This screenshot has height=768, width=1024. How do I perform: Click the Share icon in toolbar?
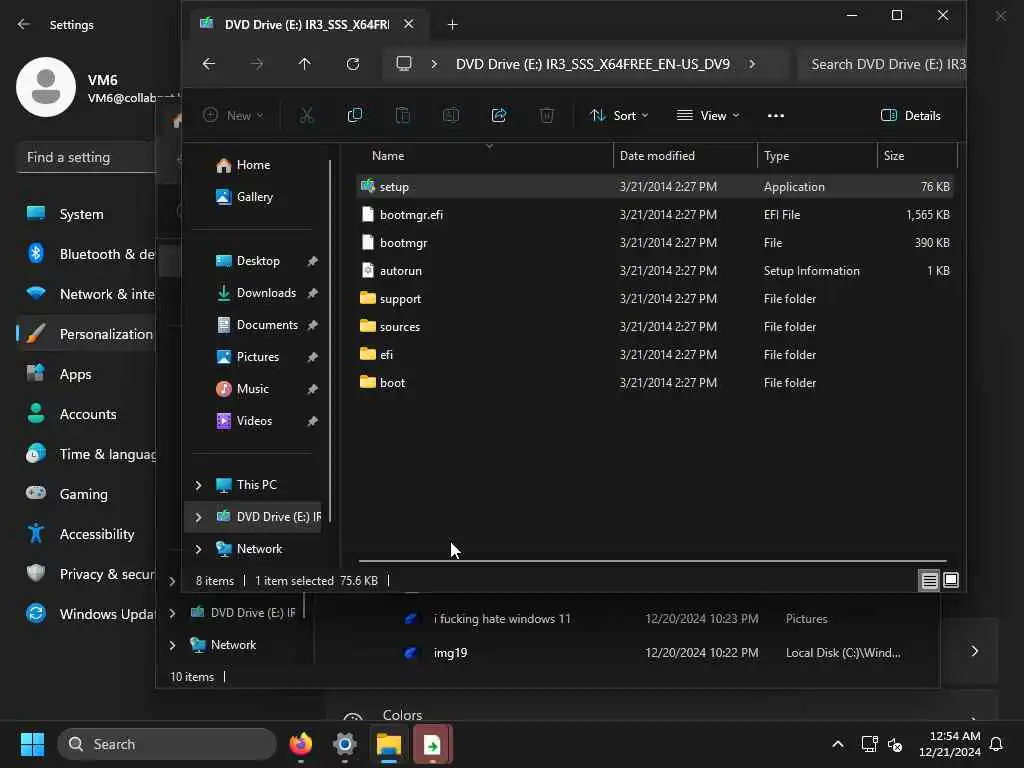(499, 116)
